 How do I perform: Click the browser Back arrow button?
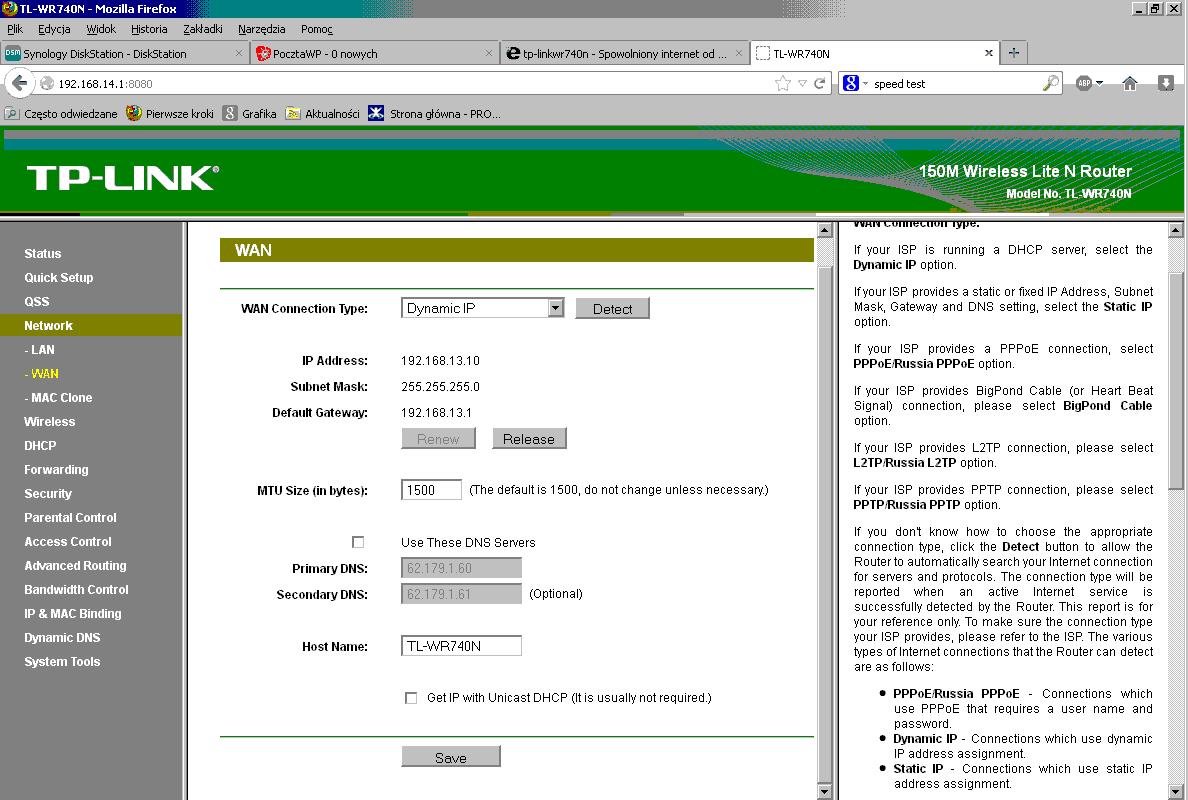pos(20,83)
